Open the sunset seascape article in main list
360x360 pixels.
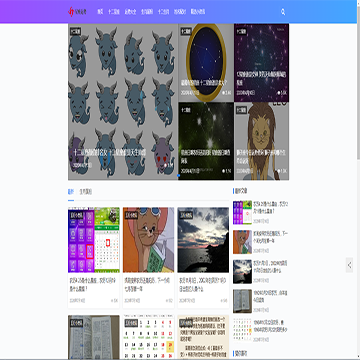203,240
